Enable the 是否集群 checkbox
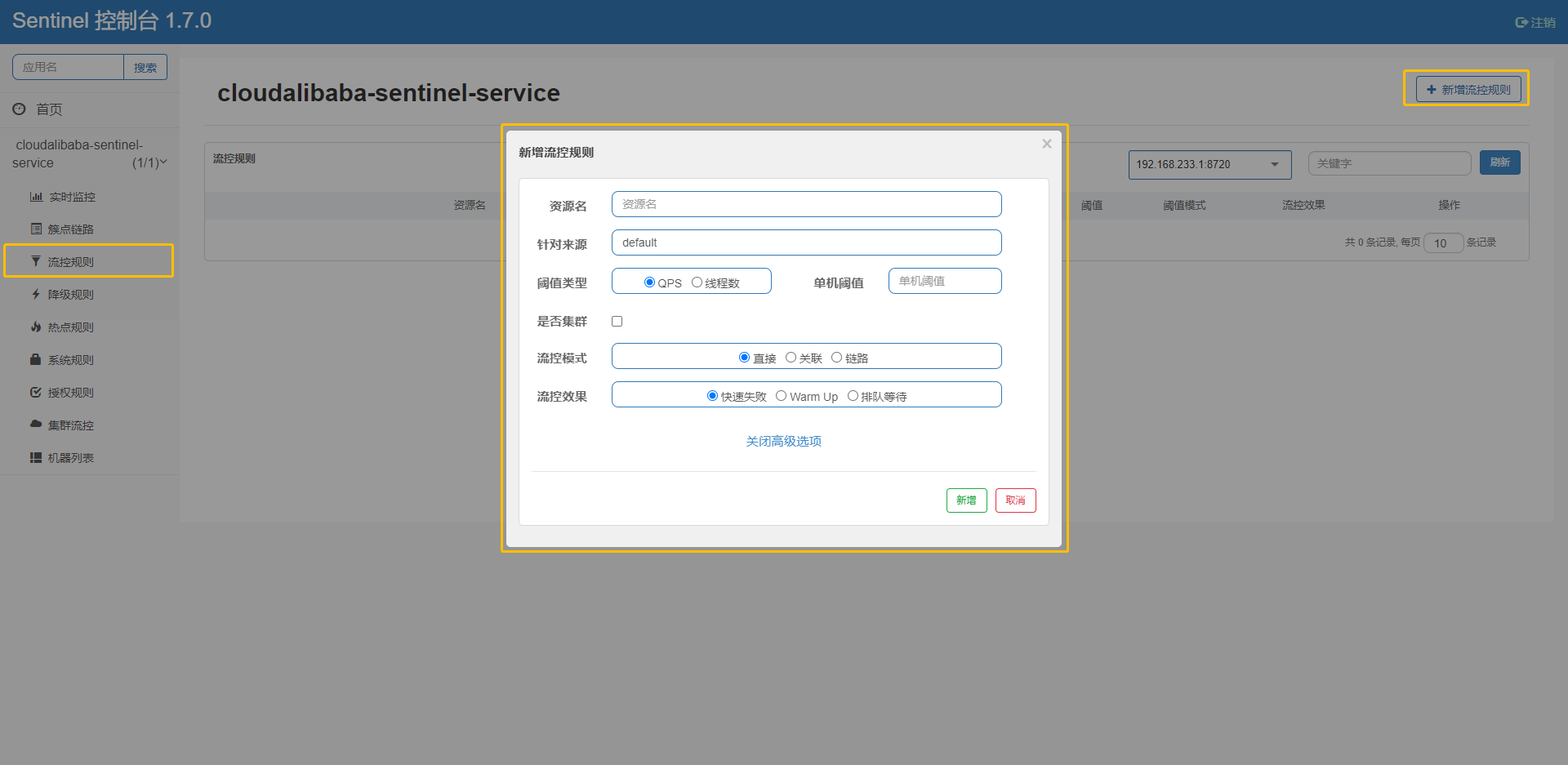 click(617, 321)
